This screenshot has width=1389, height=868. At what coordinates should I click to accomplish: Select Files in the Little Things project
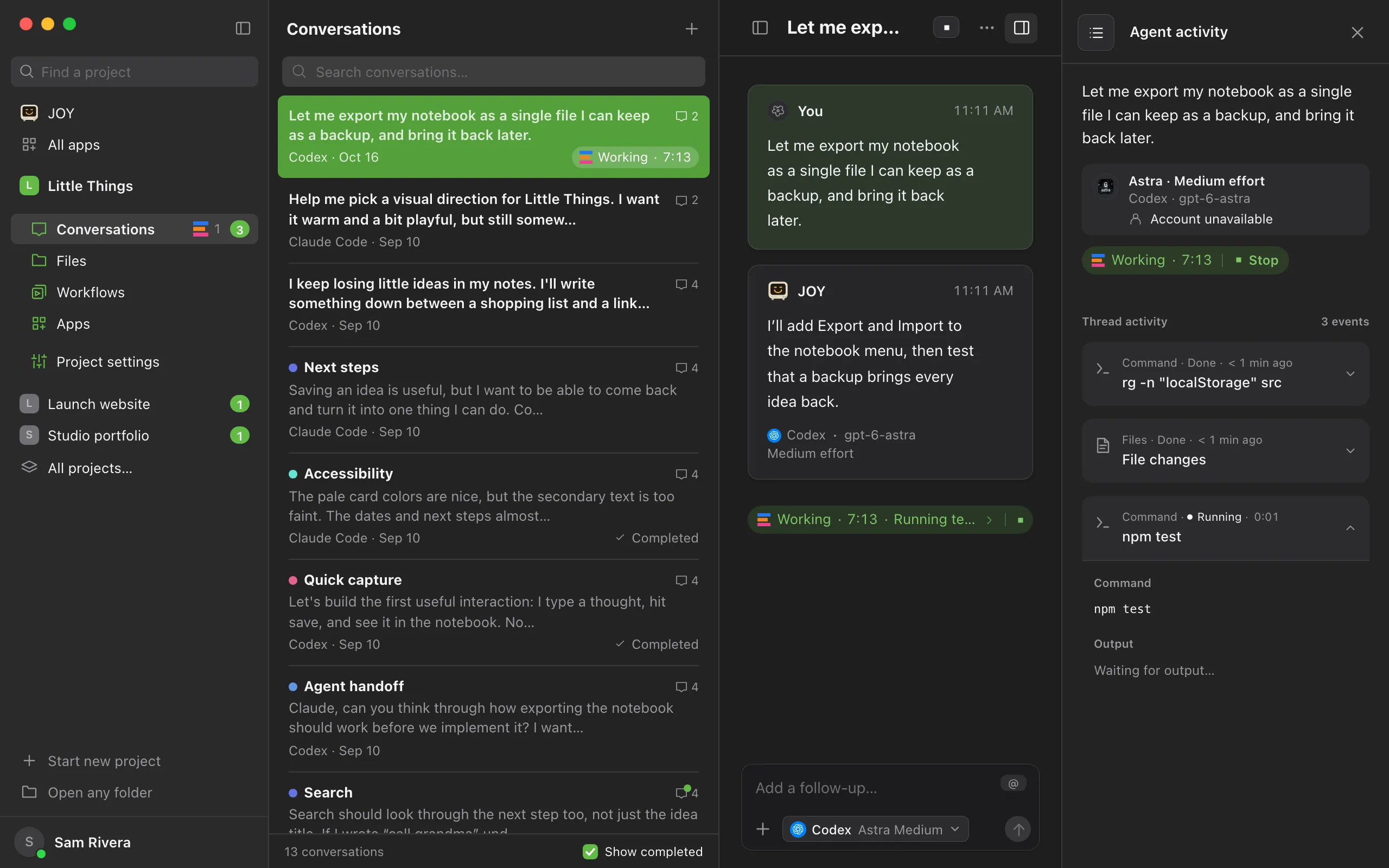pos(135,260)
